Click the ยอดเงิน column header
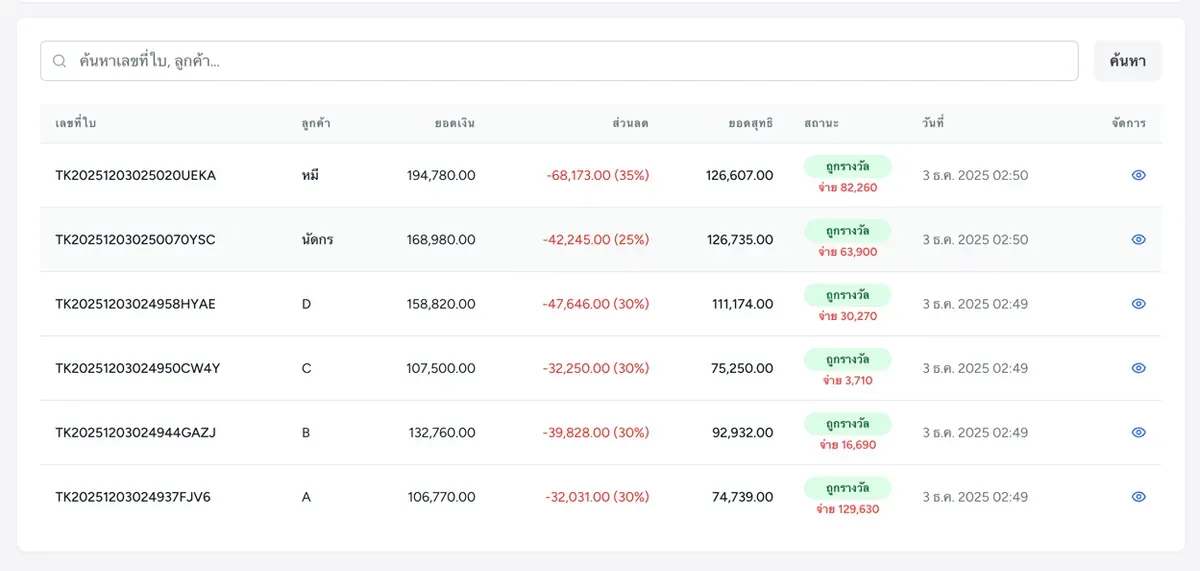 [455, 124]
